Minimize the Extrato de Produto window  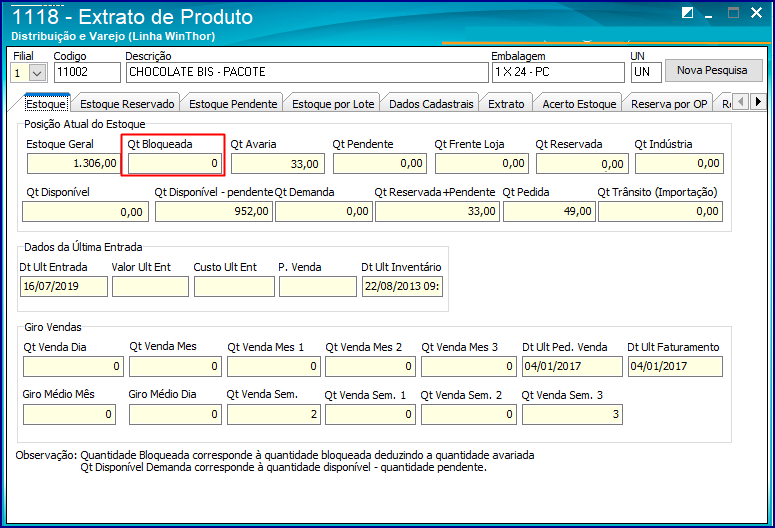click(x=709, y=15)
